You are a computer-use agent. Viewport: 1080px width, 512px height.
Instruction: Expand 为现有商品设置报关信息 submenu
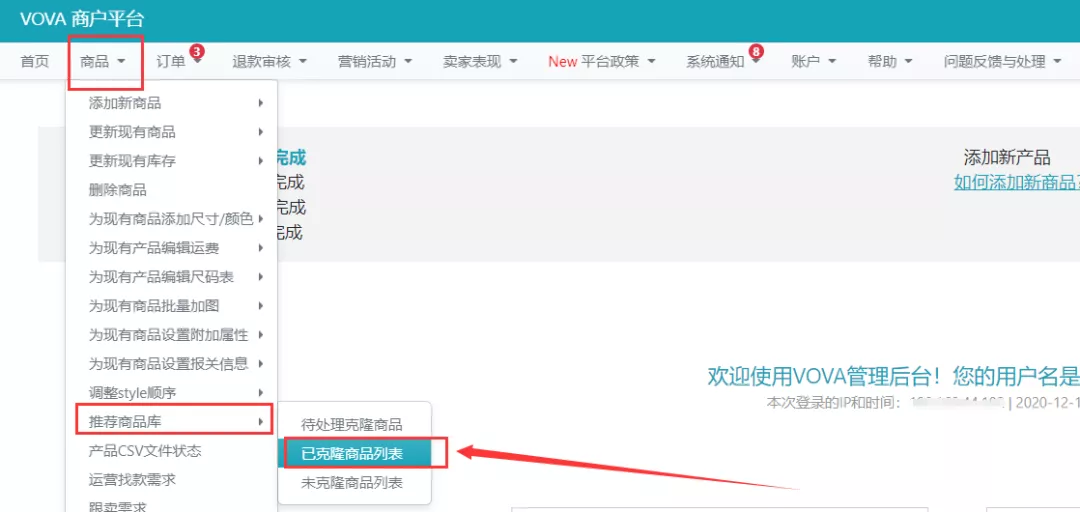pos(172,363)
